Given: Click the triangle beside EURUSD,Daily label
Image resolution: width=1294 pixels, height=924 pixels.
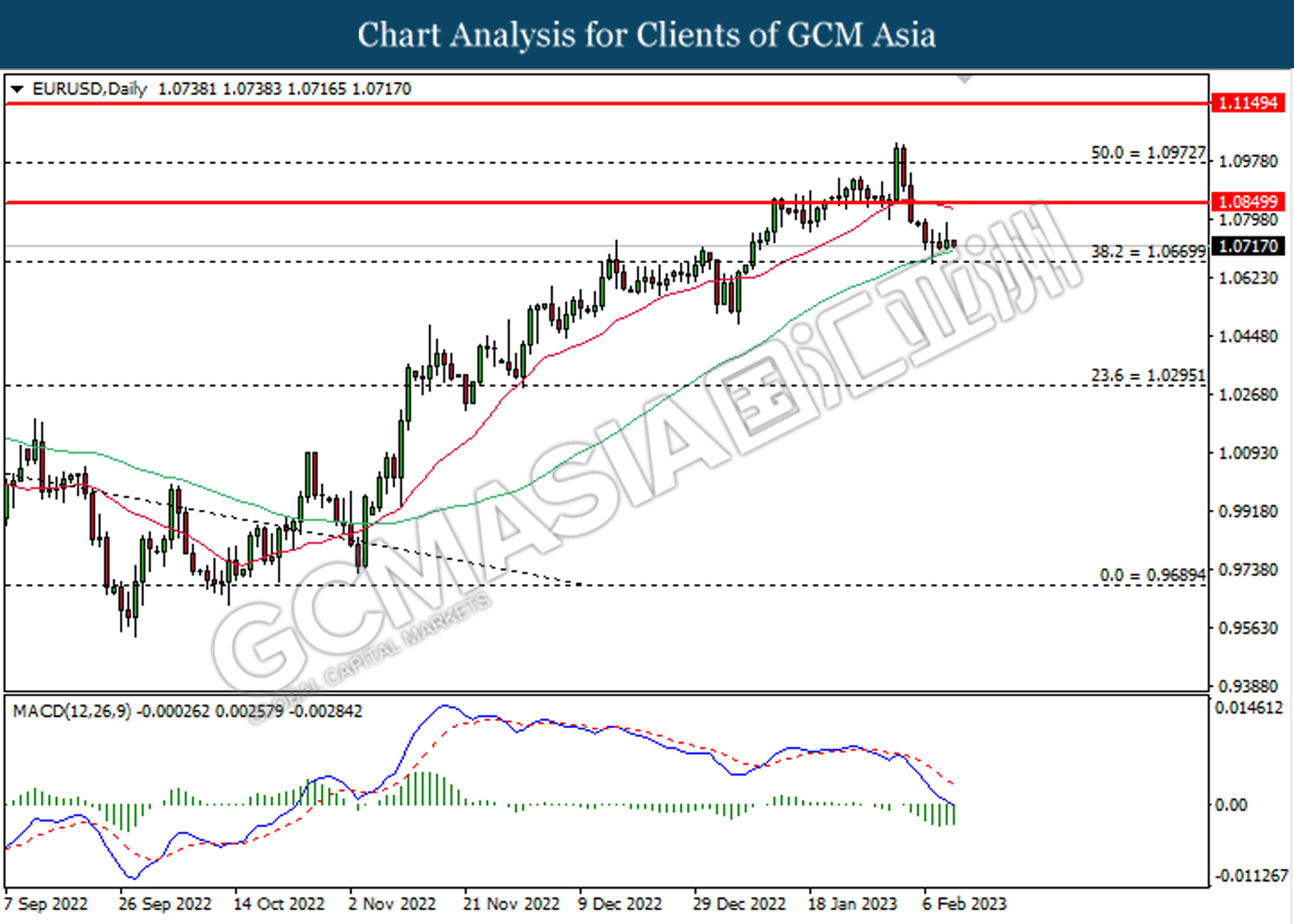Looking at the screenshot, I should 16,89.
